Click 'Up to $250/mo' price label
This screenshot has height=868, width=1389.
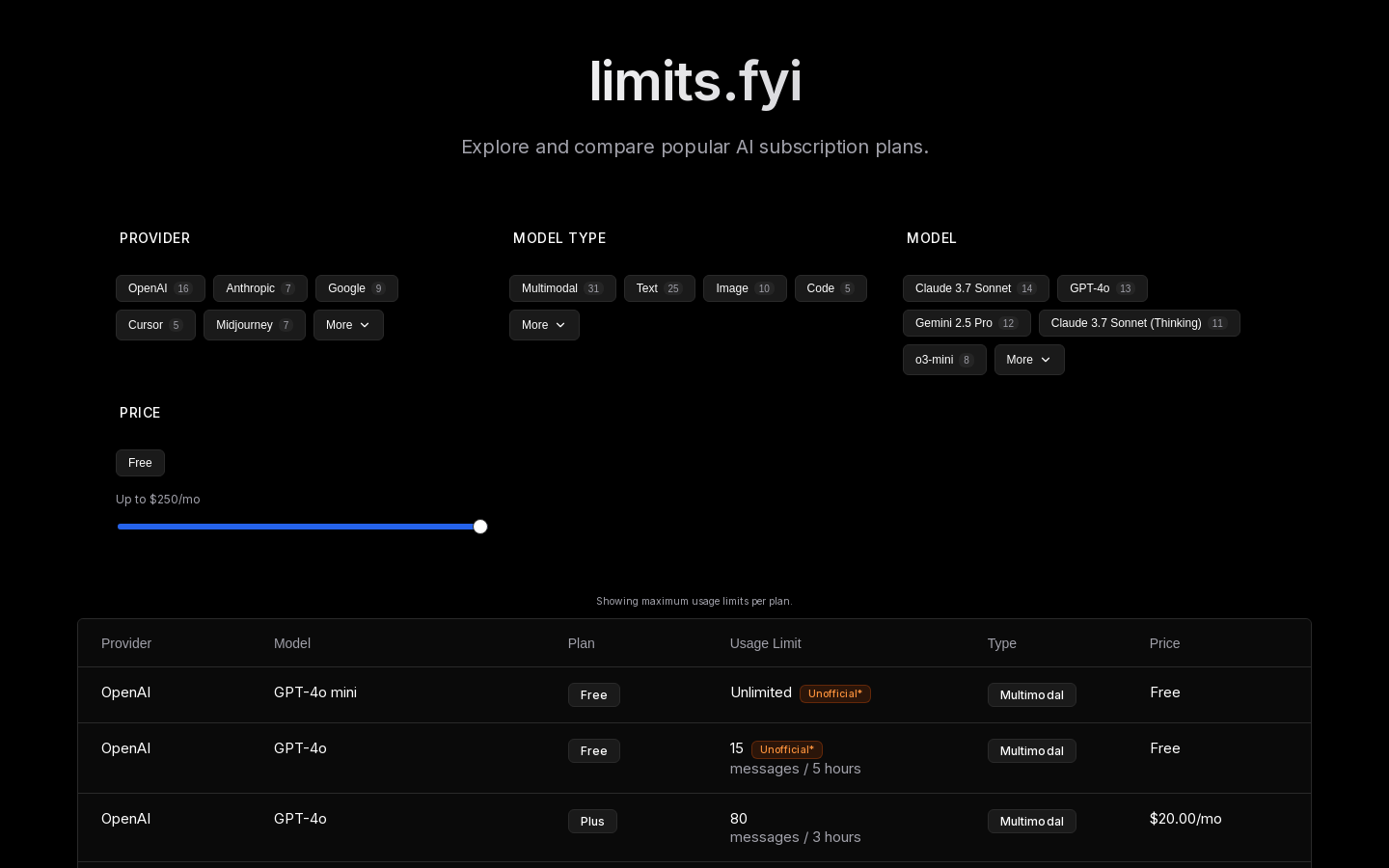coord(158,500)
